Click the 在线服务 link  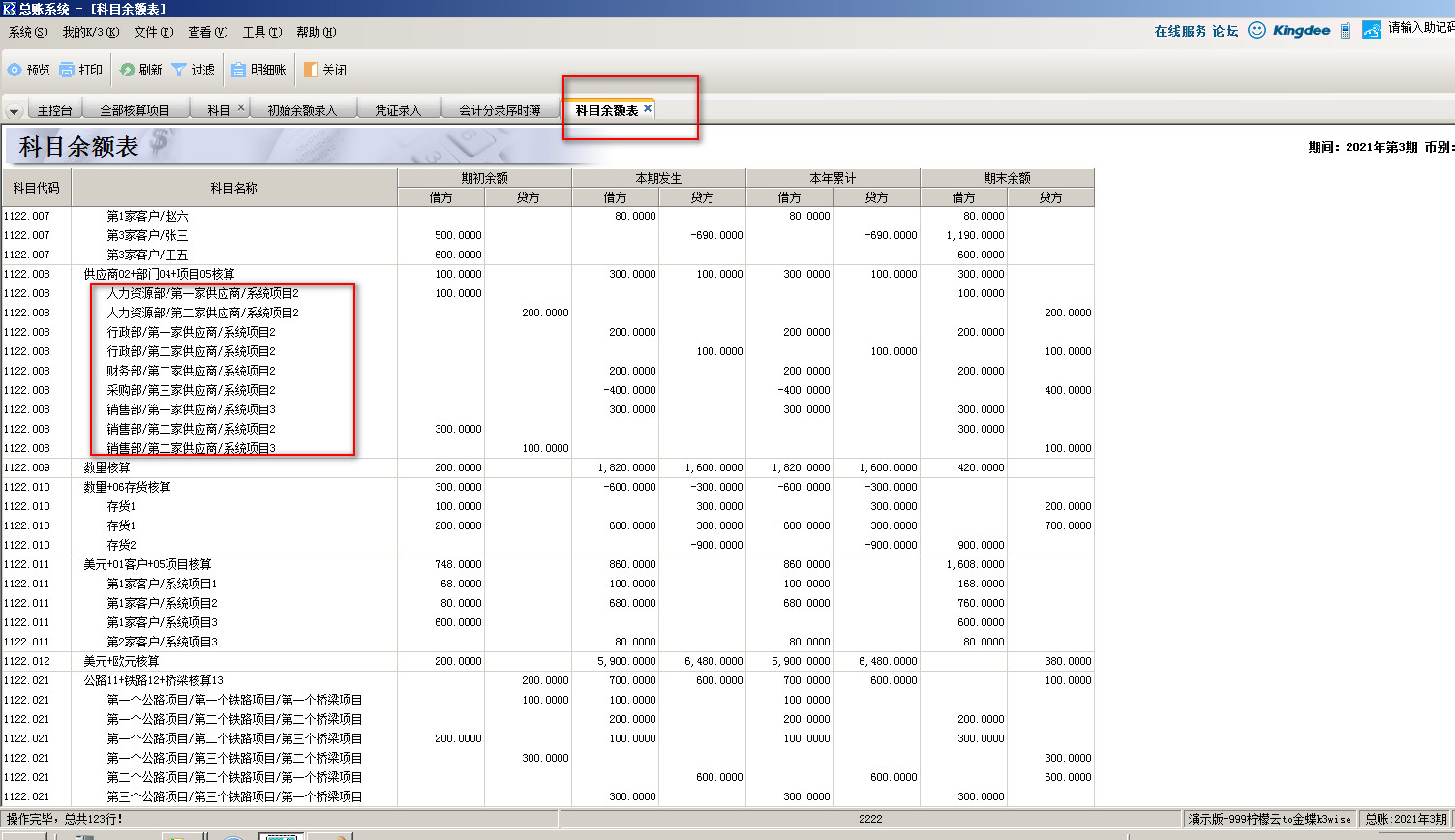point(1180,31)
